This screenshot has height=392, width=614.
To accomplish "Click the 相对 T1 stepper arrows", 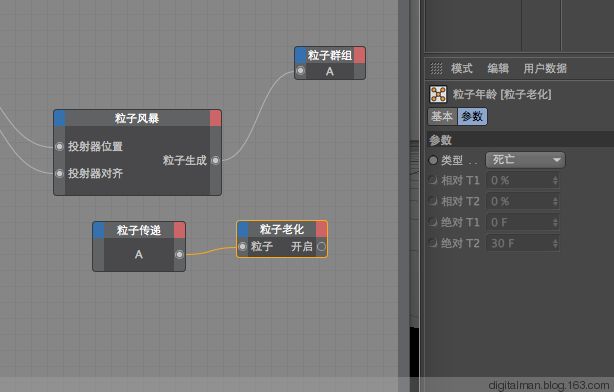I will tap(555, 181).
